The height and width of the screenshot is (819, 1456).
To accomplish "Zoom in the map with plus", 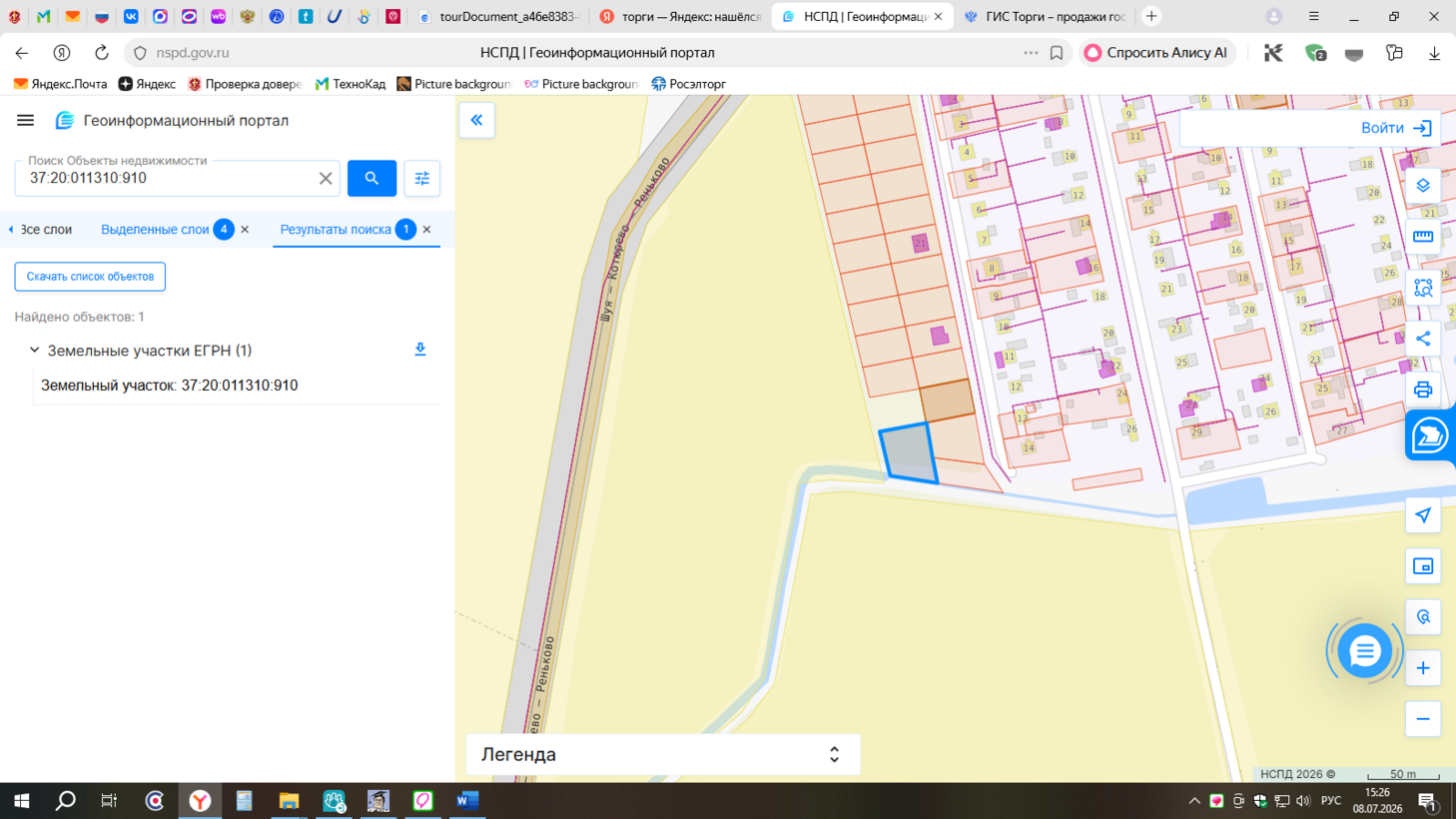I will (1423, 668).
